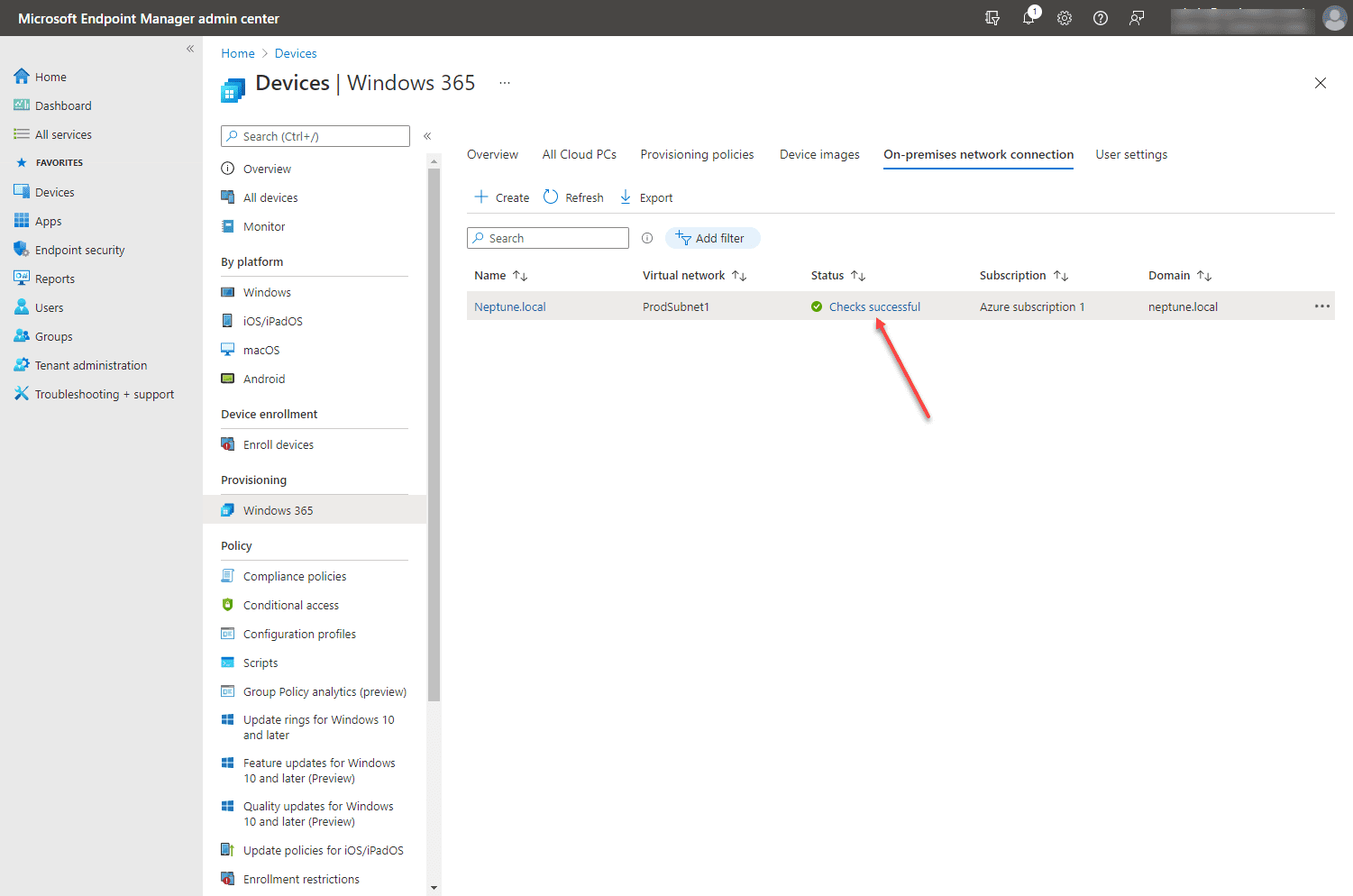
Task: Collapse the Devices resource menu
Action: [x=427, y=136]
